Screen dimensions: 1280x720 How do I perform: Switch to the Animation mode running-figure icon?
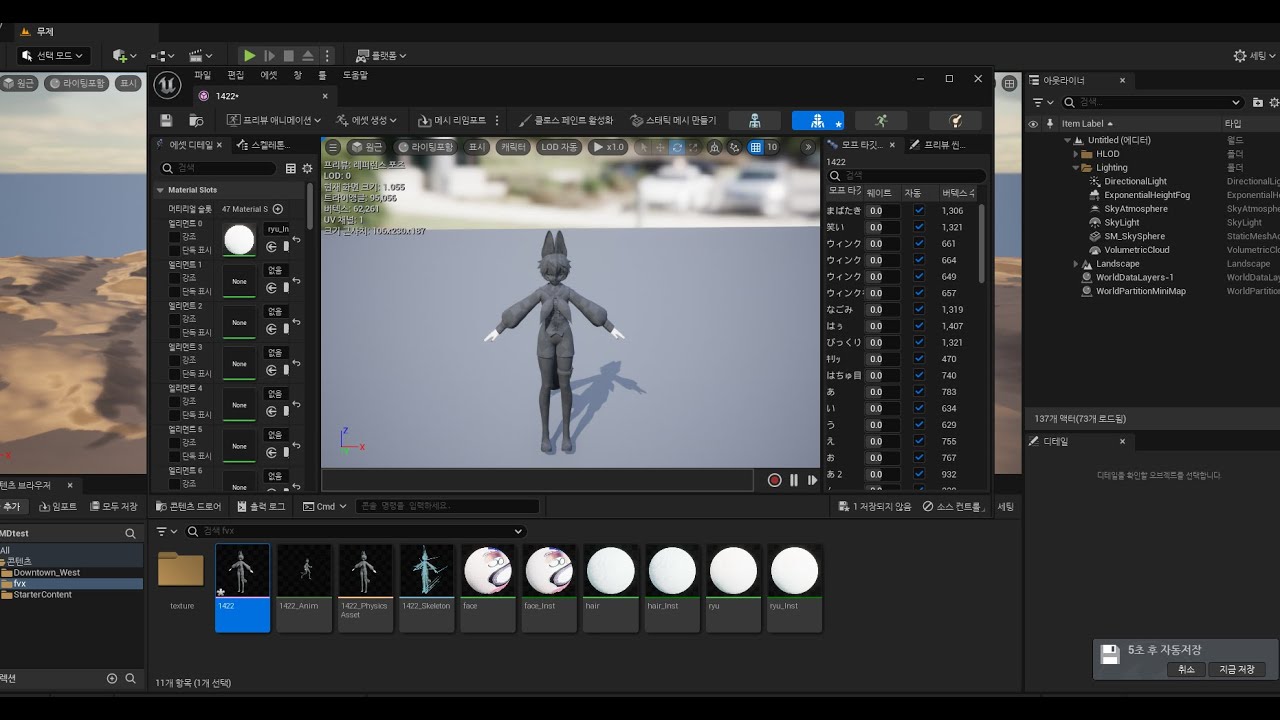coord(880,120)
